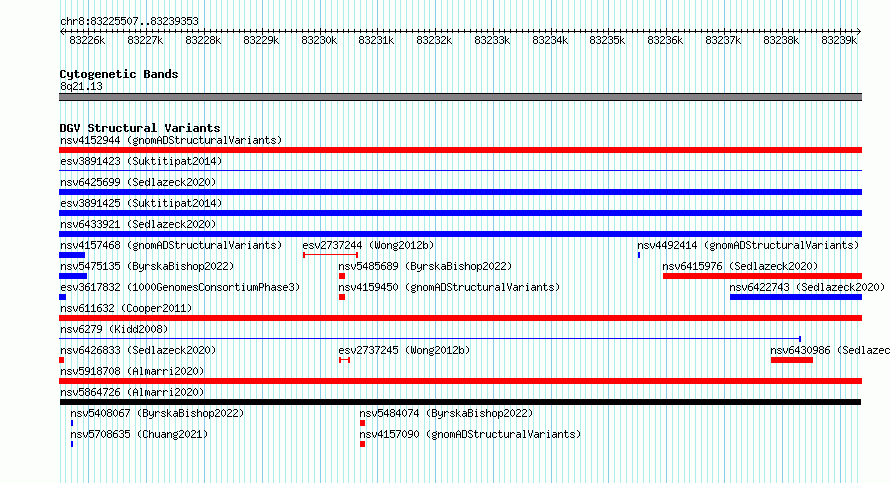
Task: Open nsv6426833 Sedlazeck2020 label
Action: (x=138, y=350)
